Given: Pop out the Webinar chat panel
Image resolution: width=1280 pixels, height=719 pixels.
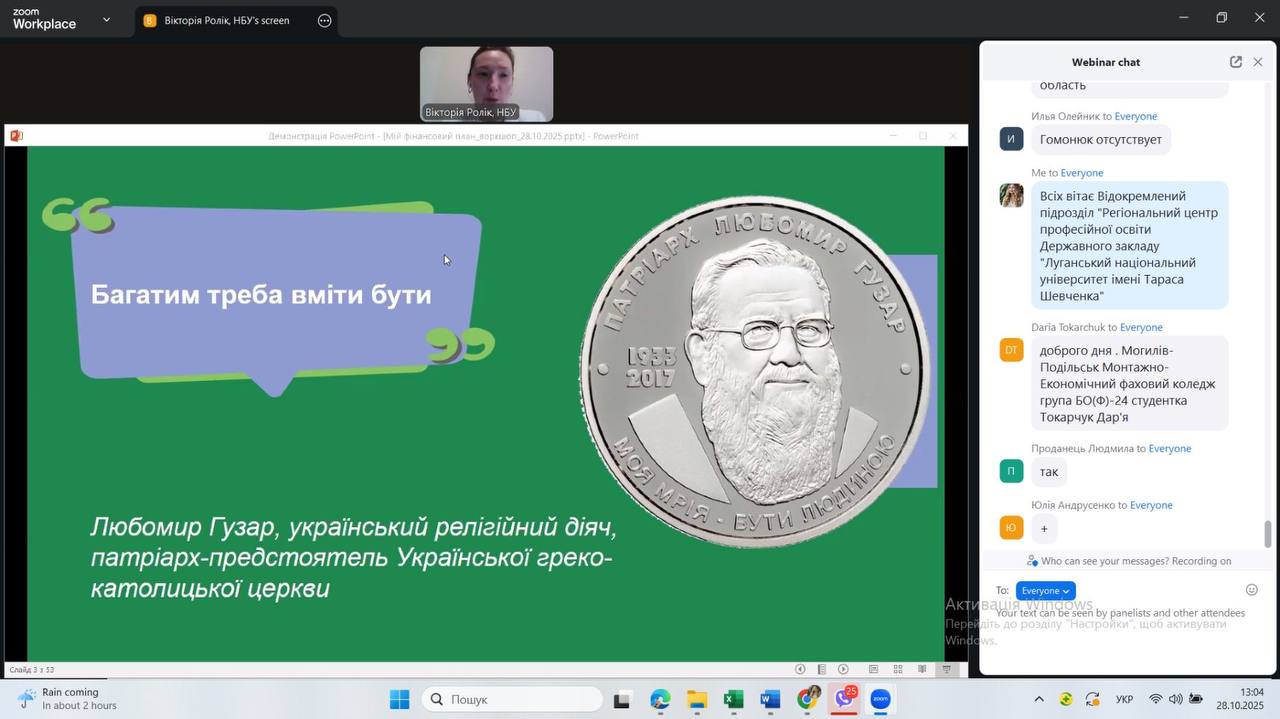Looking at the screenshot, I should pos(1236,62).
